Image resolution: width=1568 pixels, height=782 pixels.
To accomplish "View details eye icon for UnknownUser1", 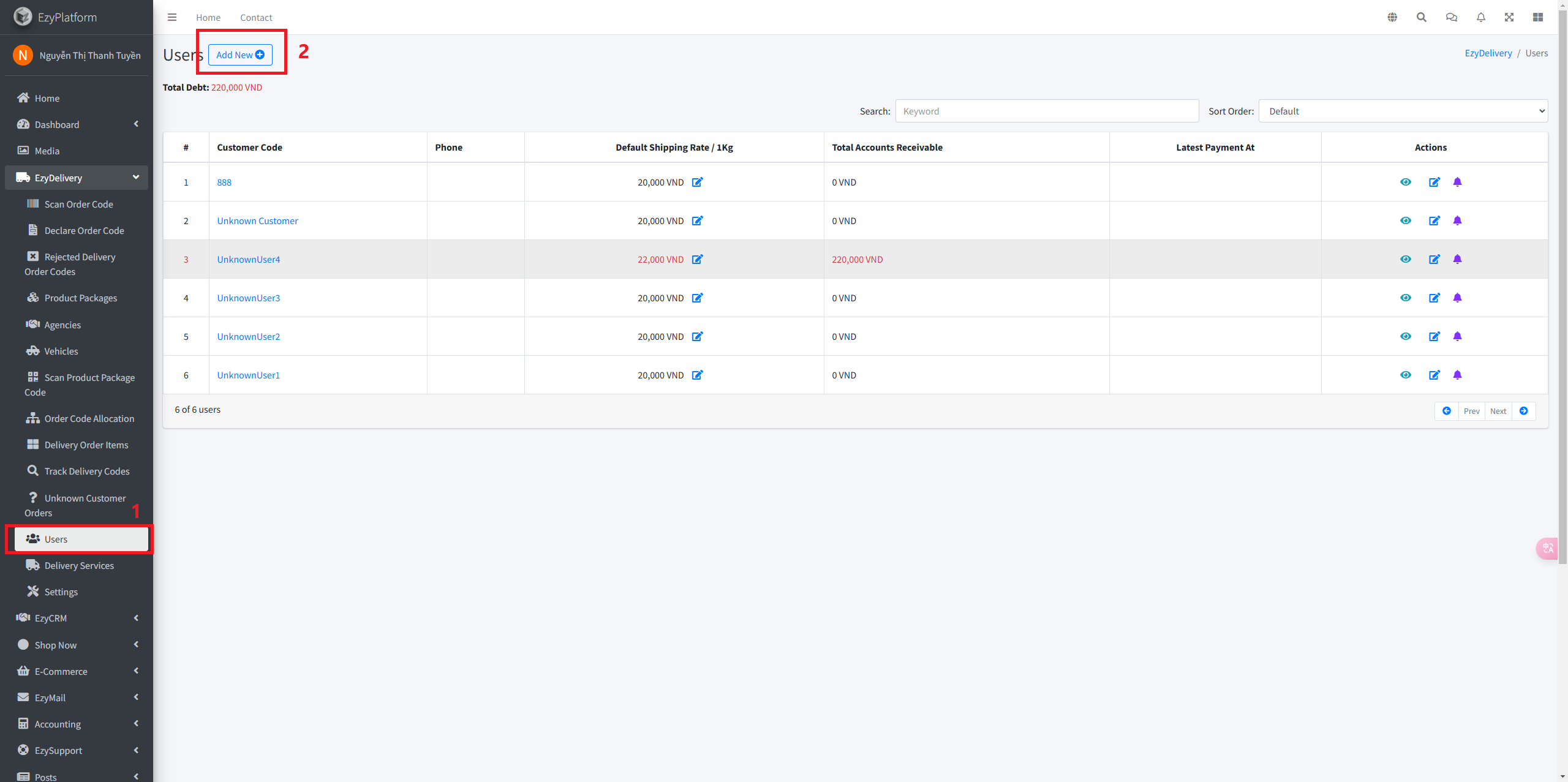I will tap(1406, 375).
